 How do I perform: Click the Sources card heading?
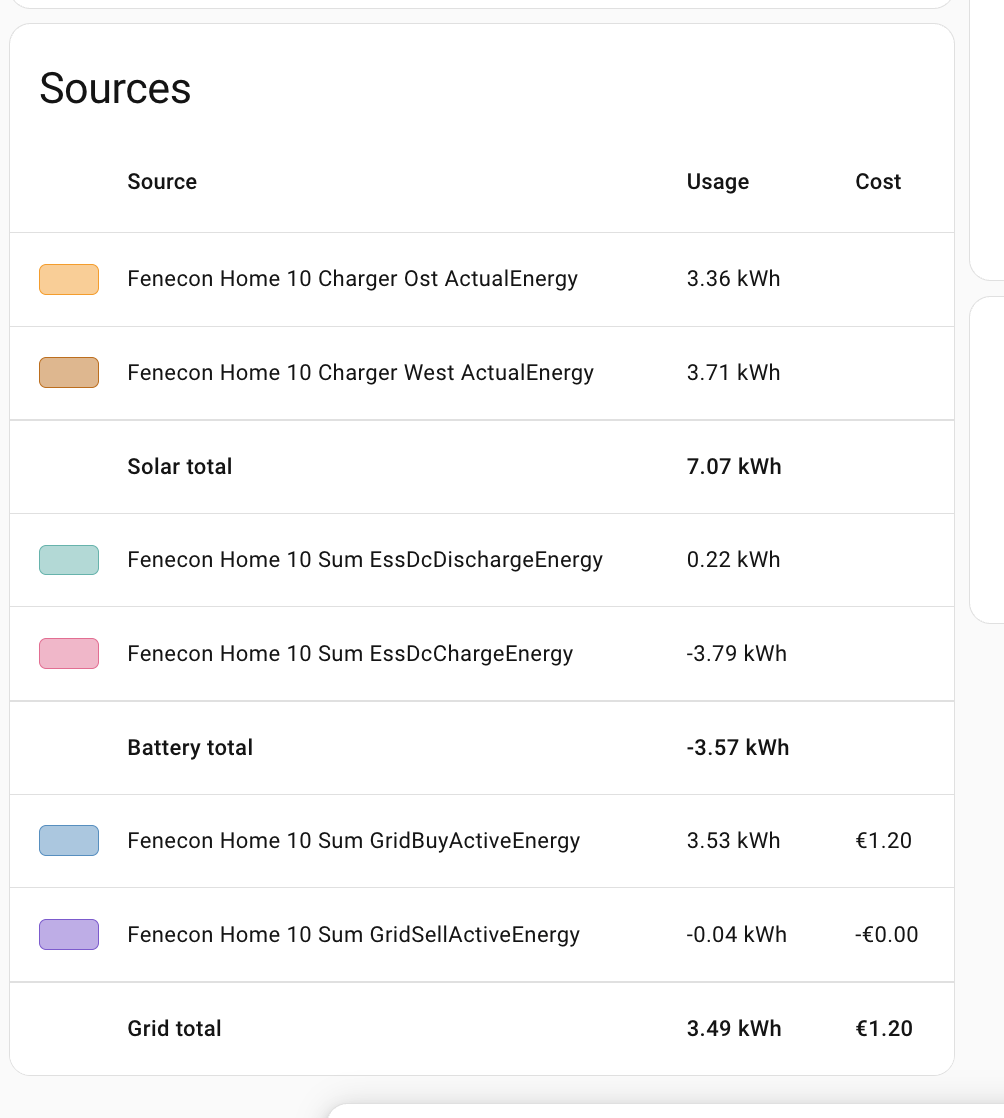[x=115, y=89]
